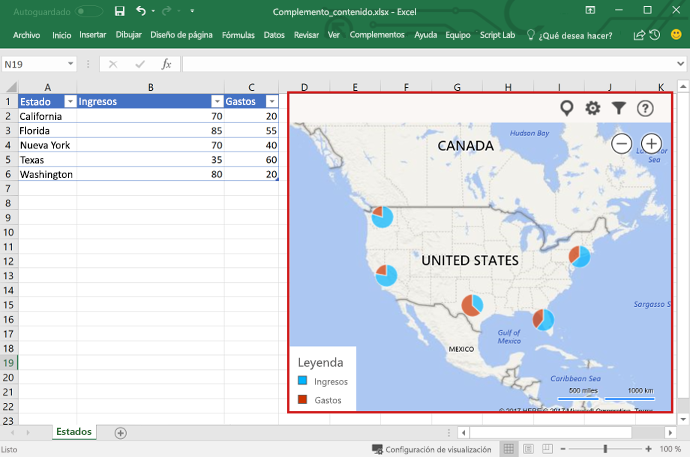Image resolution: width=690 pixels, height=457 pixels.
Task: Open Ribbon display options icon
Action: tap(590, 10)
